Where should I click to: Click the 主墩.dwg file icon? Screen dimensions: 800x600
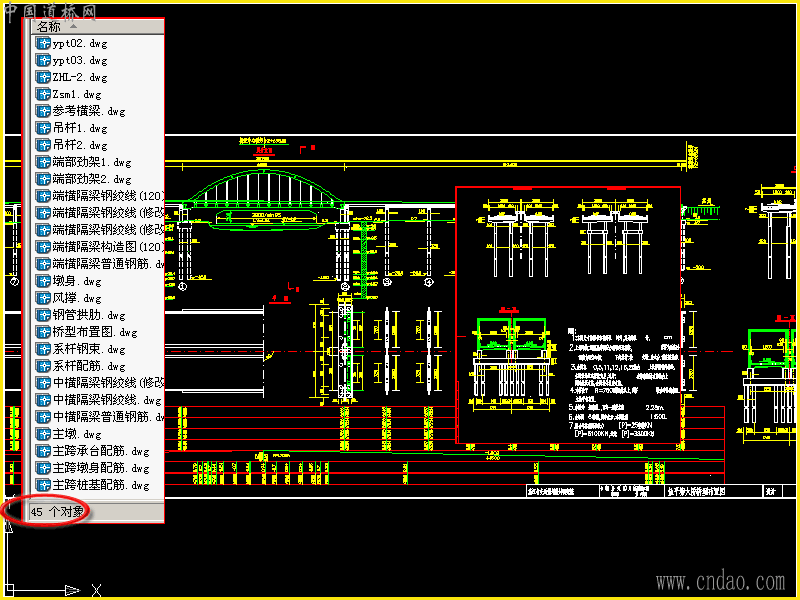pyautogui.click(x=43, y=434)
